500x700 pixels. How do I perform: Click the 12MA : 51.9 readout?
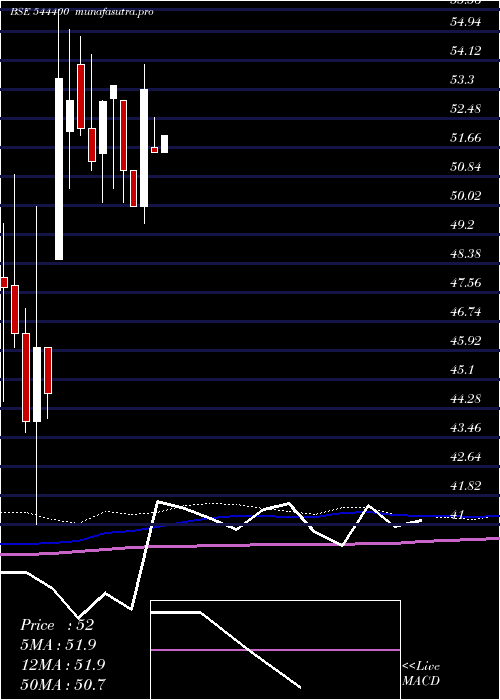tap(62, 664)
